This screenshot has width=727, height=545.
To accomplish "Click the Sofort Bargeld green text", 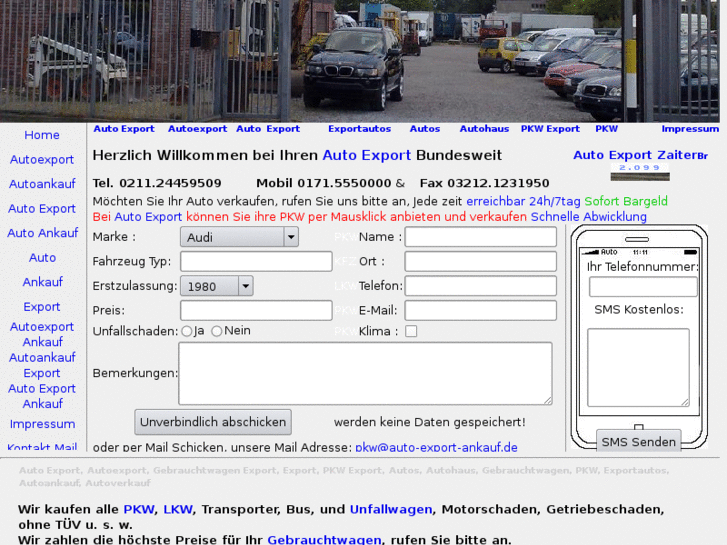I will (626, 201).
